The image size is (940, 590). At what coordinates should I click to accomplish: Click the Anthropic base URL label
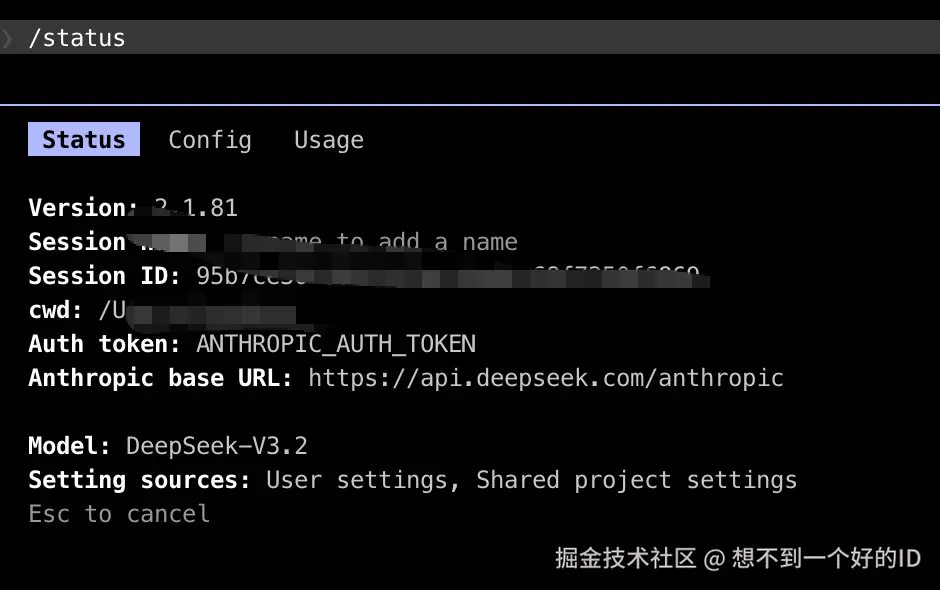click(x=160, y=378)
